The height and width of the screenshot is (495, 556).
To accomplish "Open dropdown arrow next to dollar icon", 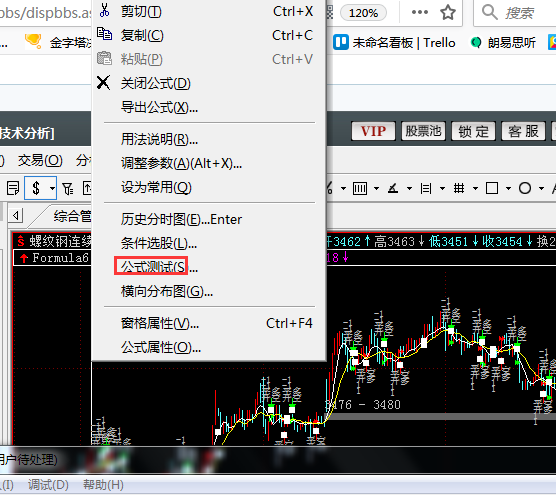I will (x=52, y=188).
